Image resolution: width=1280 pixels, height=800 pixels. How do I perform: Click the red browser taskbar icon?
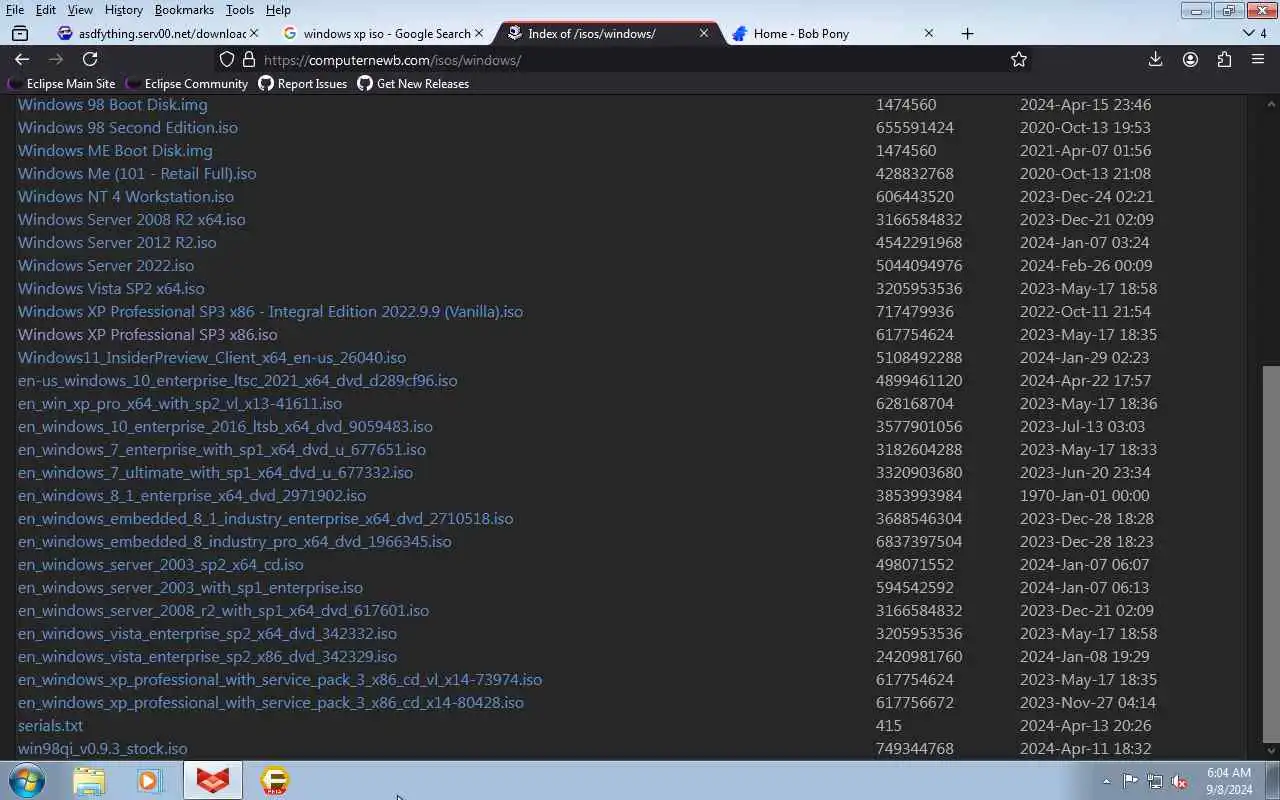click(212, 780)
